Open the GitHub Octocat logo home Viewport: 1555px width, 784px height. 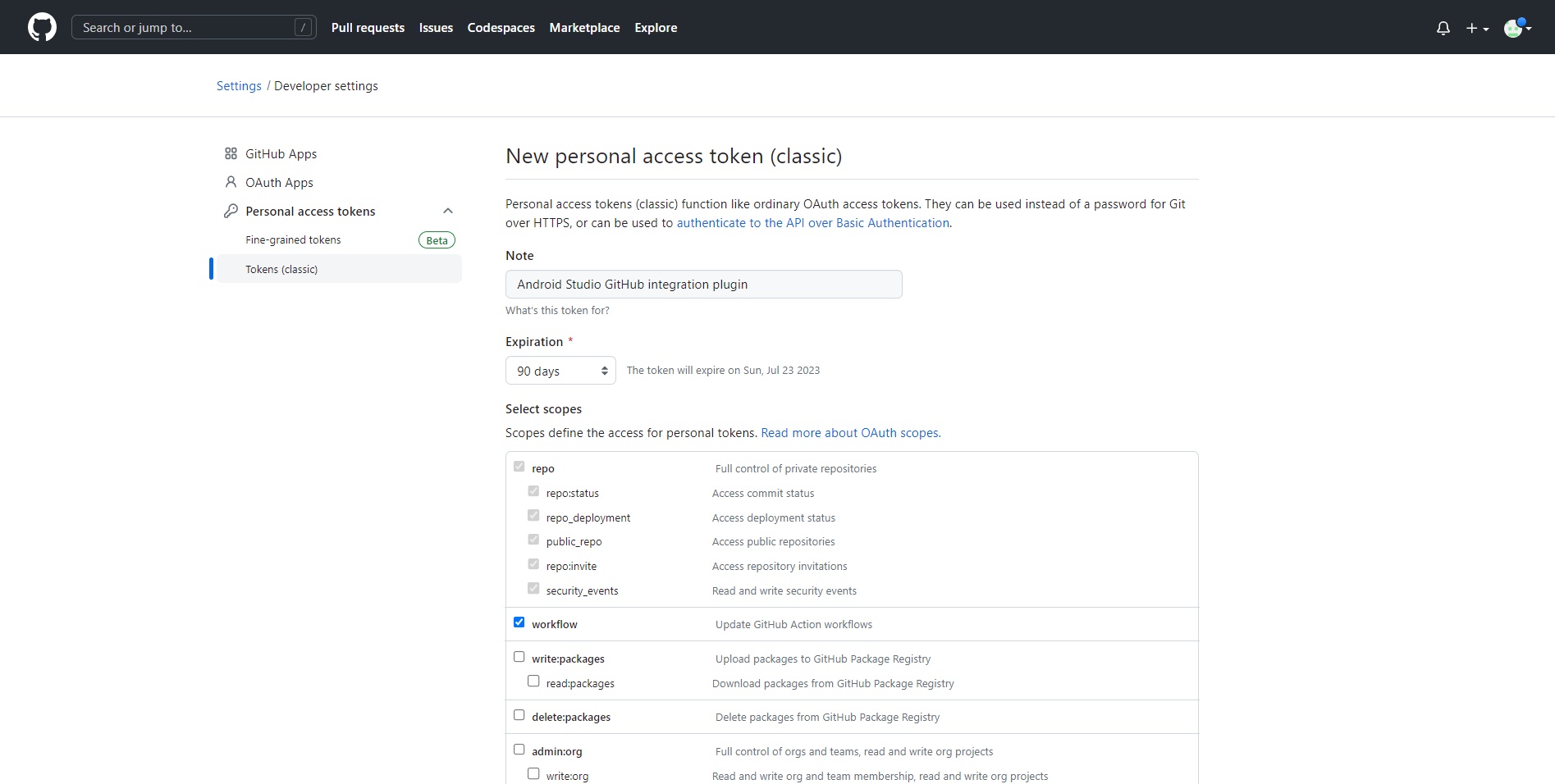[42, 27]
